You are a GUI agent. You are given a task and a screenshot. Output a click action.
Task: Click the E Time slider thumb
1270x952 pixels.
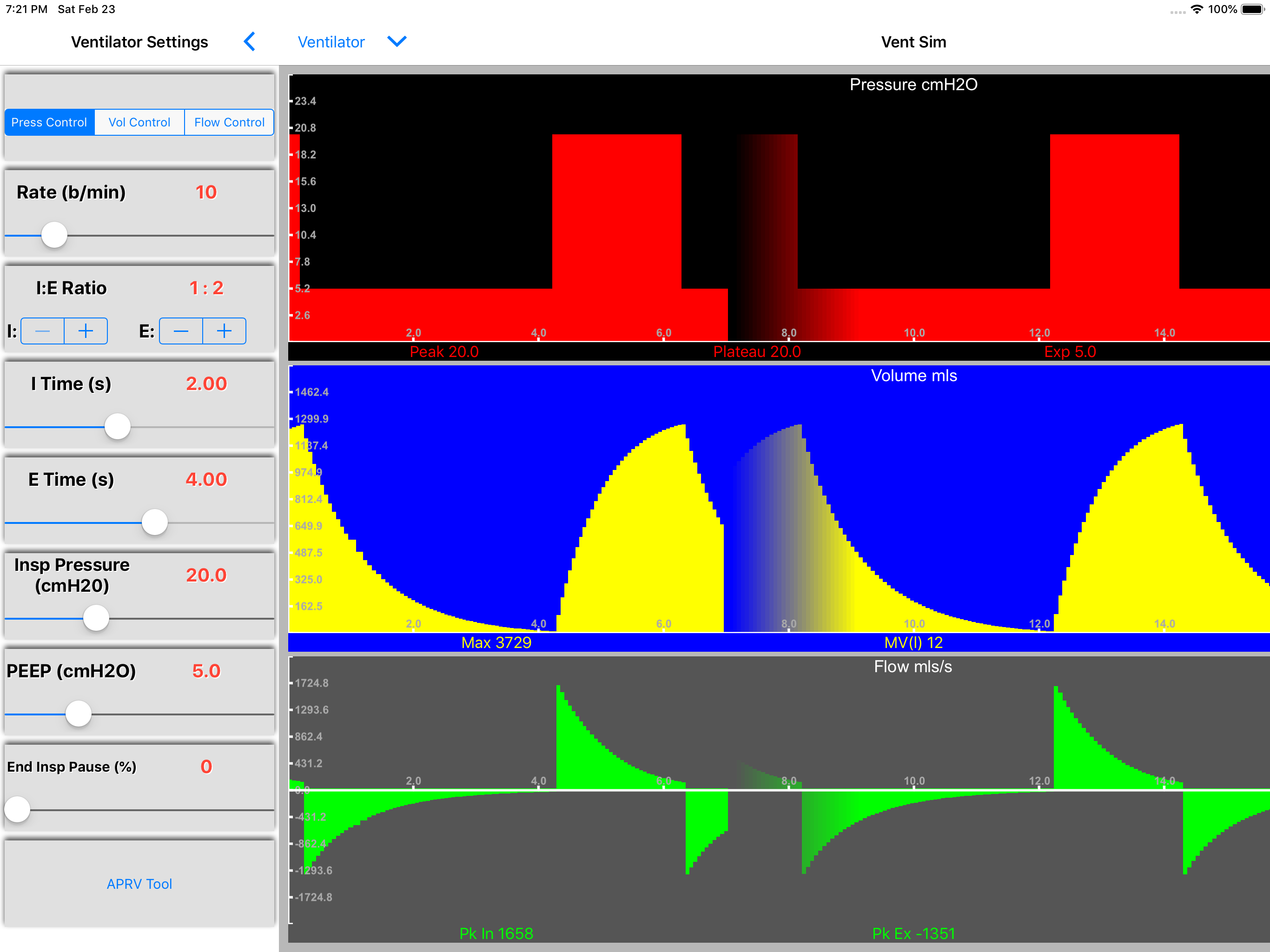tap(154, 522)
